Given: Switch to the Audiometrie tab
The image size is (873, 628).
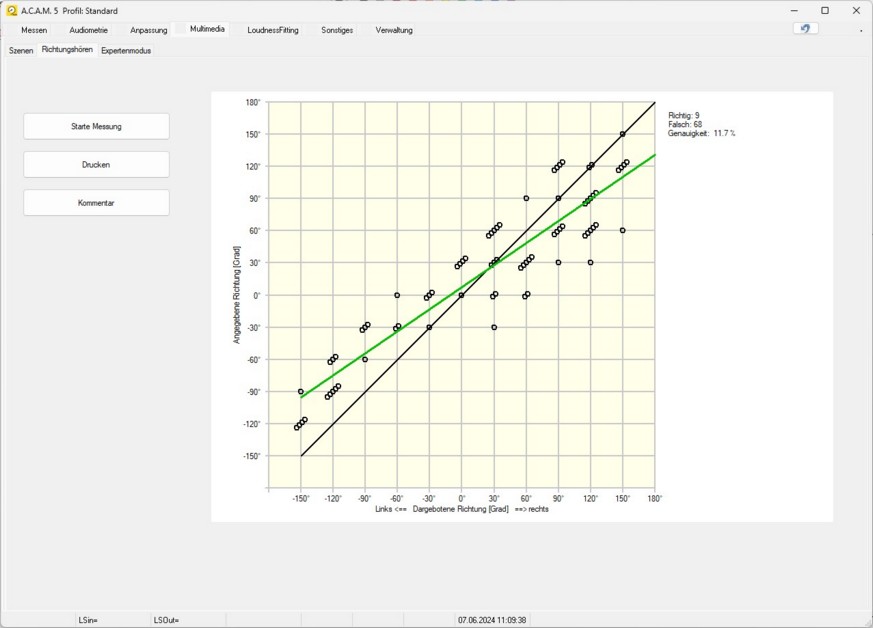Looking at the screenshot, I should tap(88, 30).
